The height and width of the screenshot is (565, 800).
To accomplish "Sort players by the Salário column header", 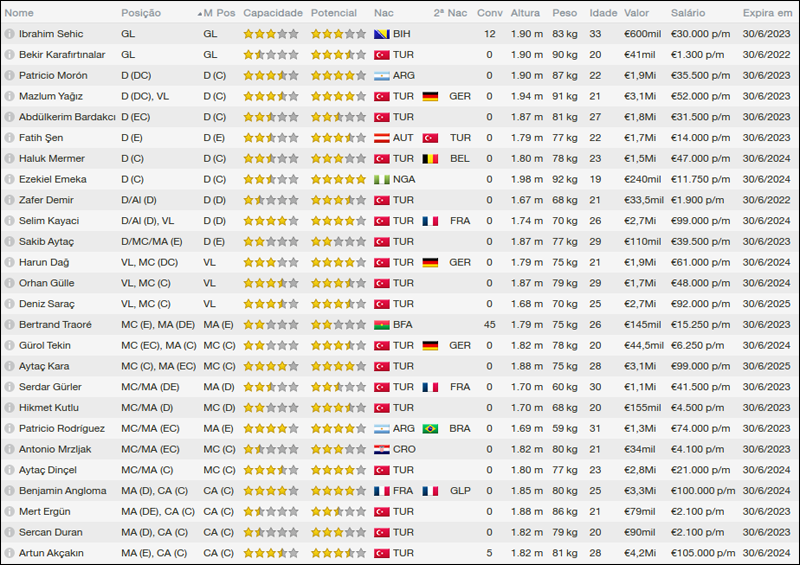I will [x=687, y=13].
